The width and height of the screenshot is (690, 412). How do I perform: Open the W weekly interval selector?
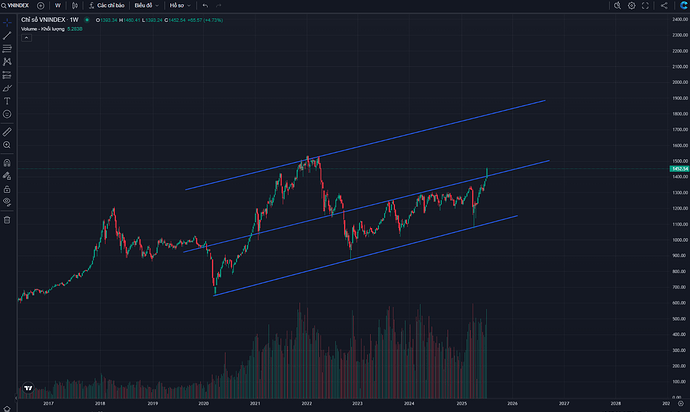click(x=58, y=5)
